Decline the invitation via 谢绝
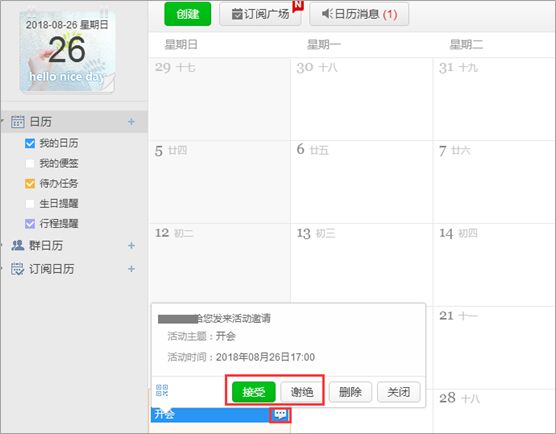This screenshot has width=556, height=434. [x=302, y=392]
